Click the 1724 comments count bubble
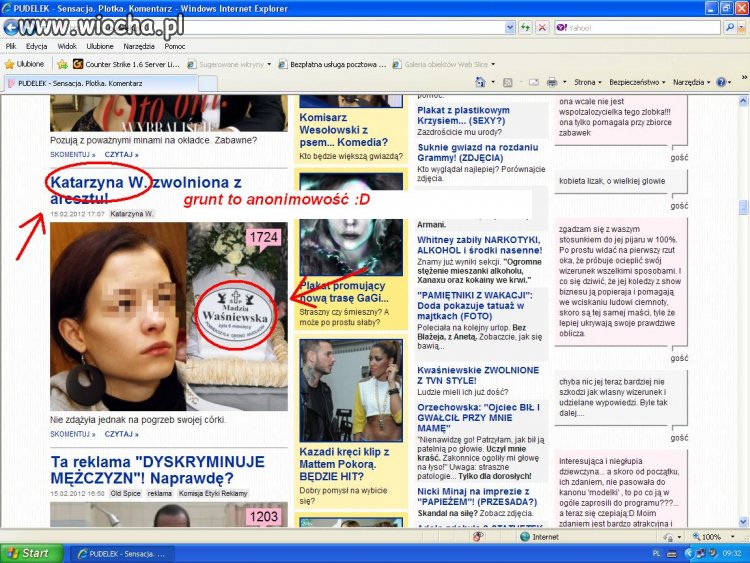Screen dimensions: 750x563 coord(264,238)
